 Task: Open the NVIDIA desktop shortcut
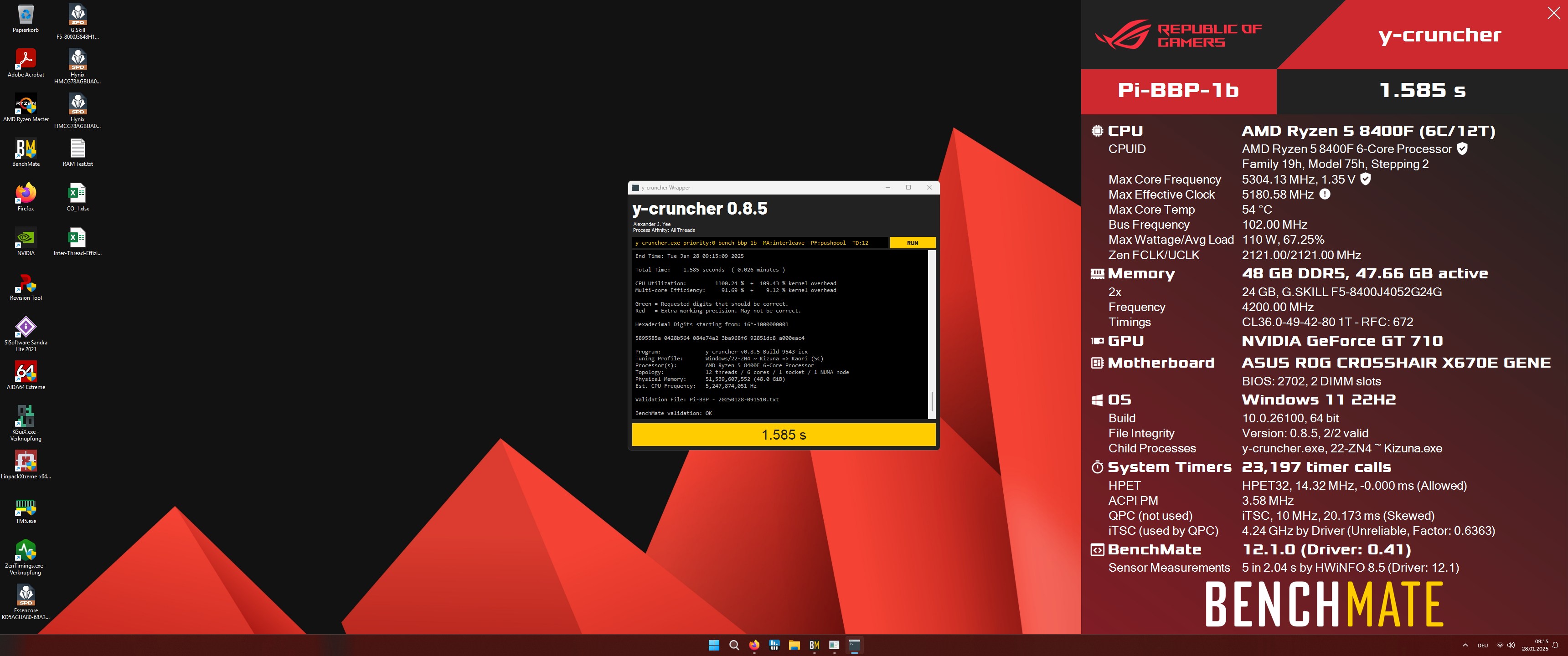click(26, 241)
